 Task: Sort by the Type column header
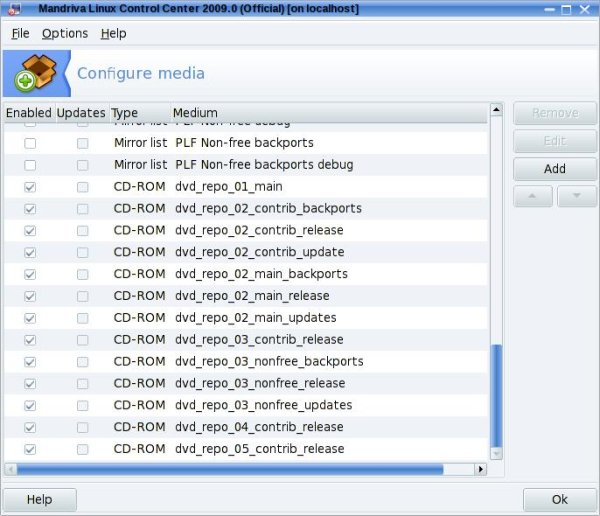pos(140,113)
